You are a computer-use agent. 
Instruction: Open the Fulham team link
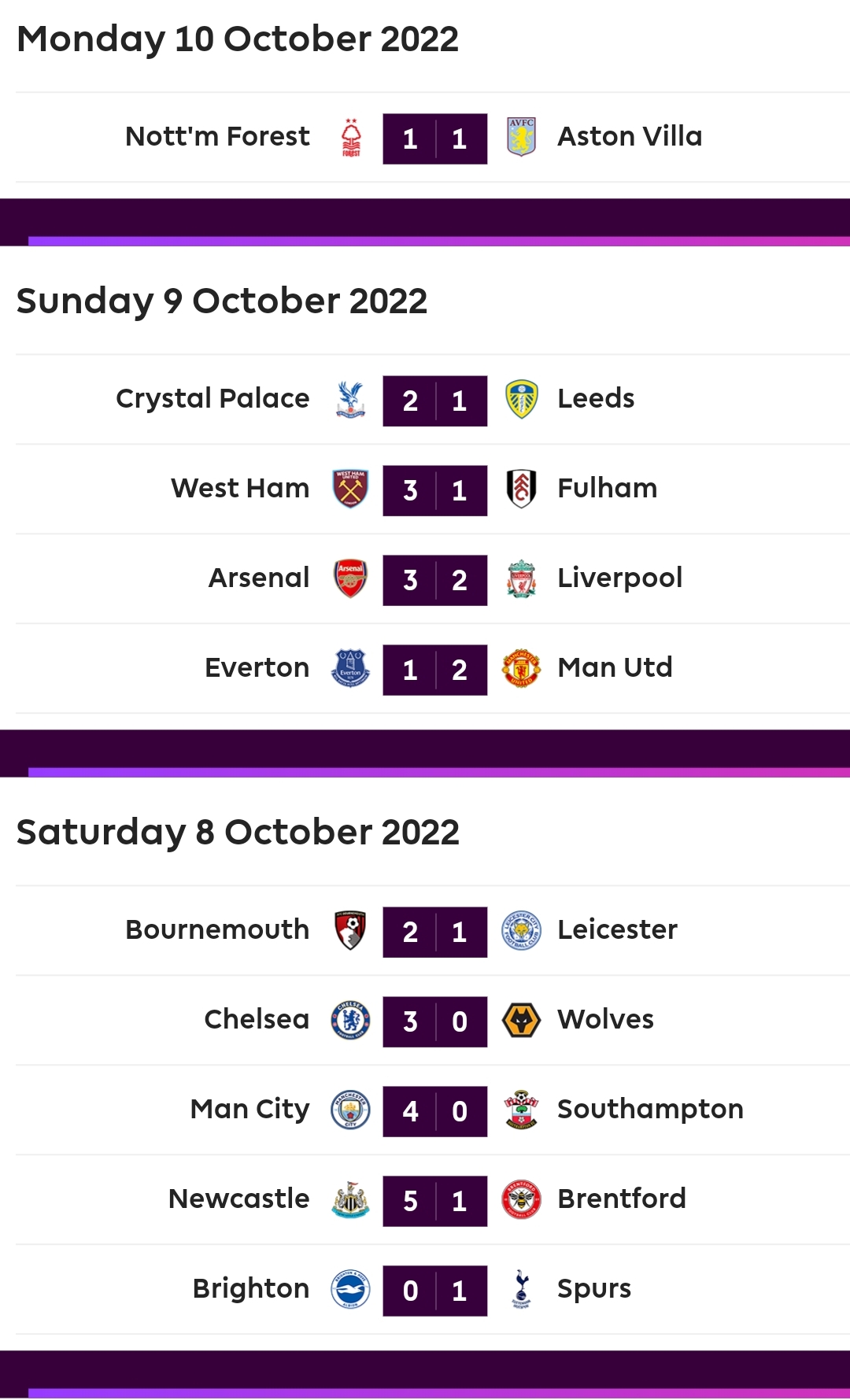[x=607, y=488]
